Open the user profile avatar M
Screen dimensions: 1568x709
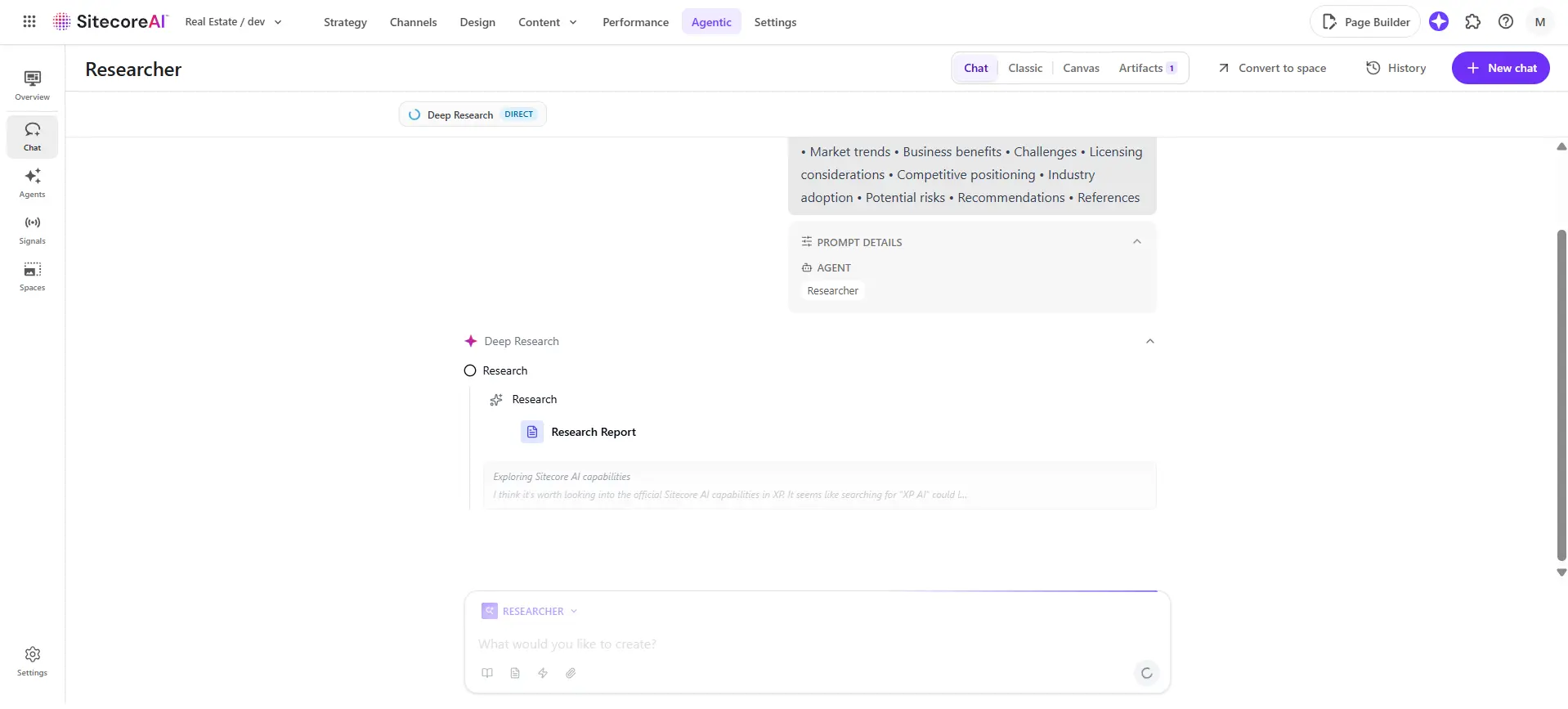point(1540,22)
